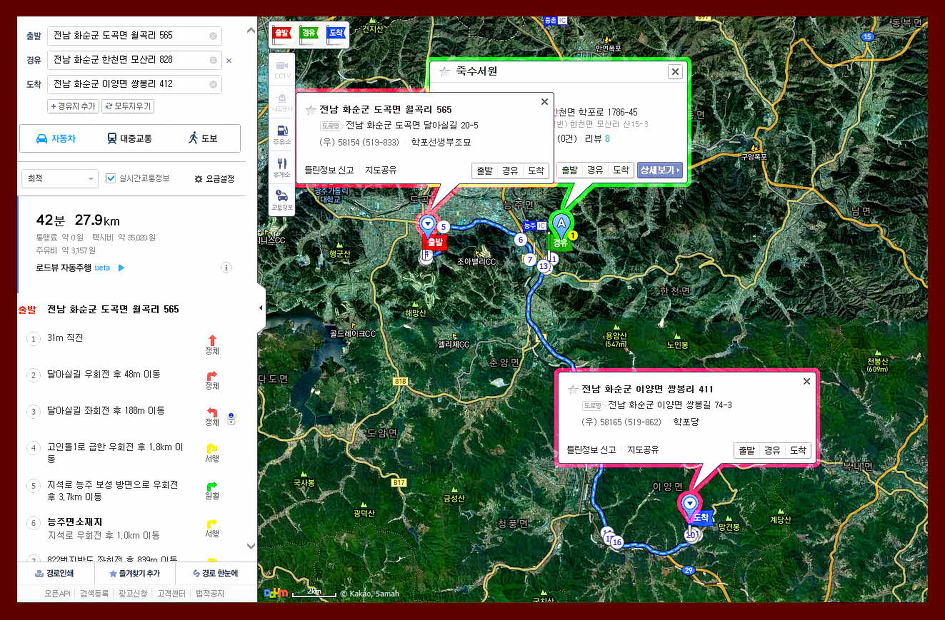Viewport: 945px width, 620px height.
Task: Click the green 경유 A marker on map
Action: [x=561, y=226]
